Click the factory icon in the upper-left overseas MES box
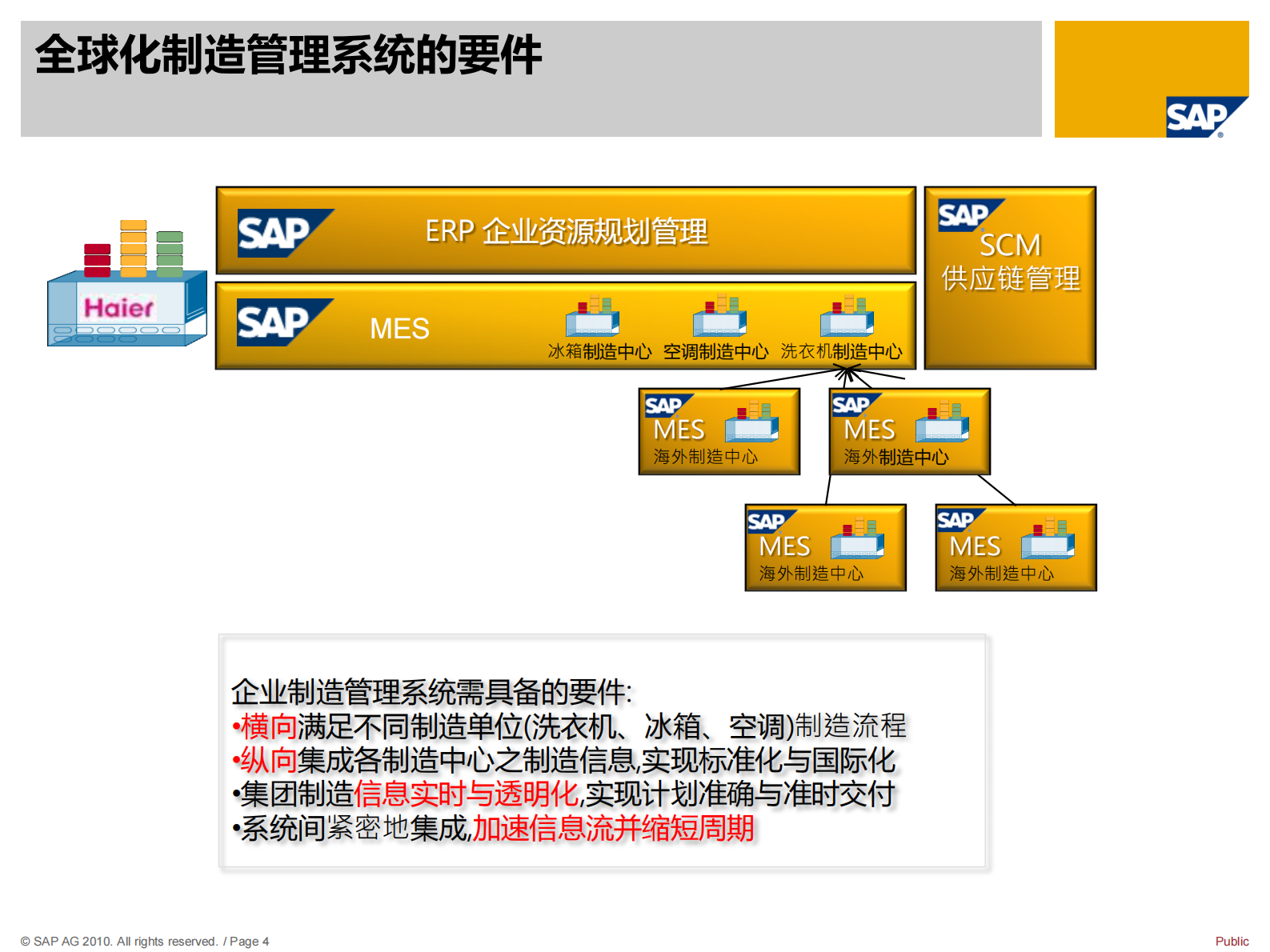The width and height of the screenshot is (1270, 952). 751,422
